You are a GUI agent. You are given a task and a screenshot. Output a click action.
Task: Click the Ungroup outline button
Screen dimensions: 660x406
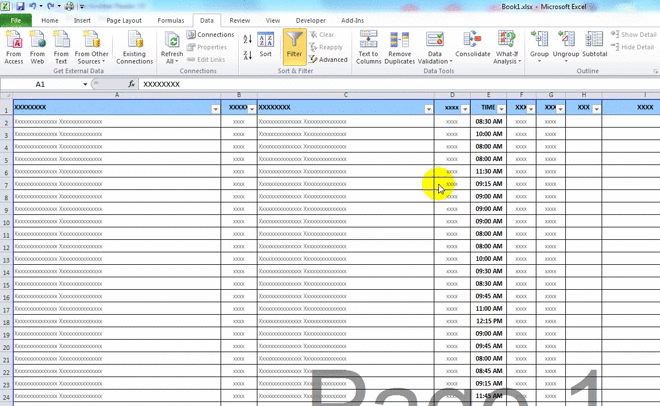point(566,46)
